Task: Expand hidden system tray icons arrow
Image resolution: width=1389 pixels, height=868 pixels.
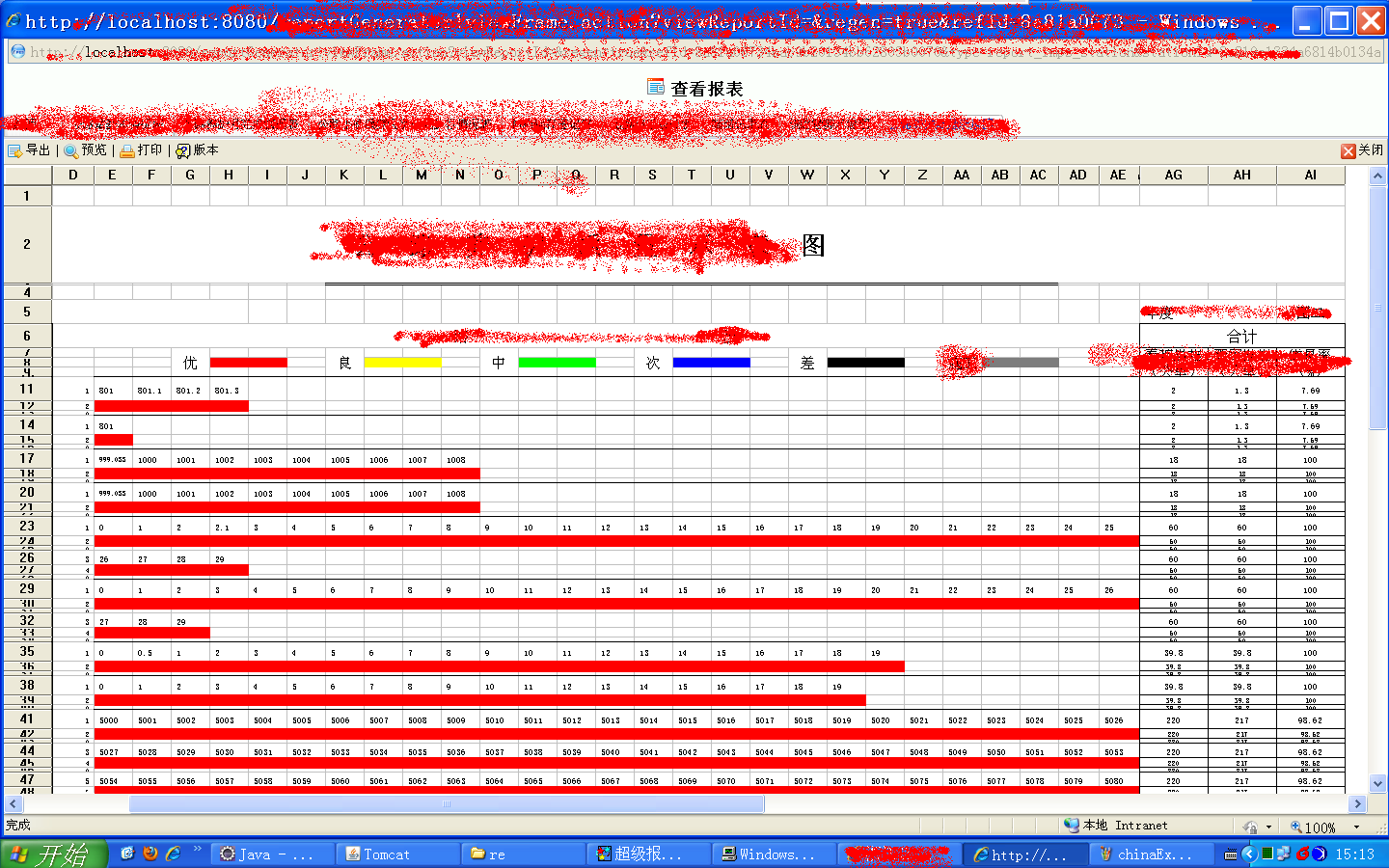Action: [1249, 854]
